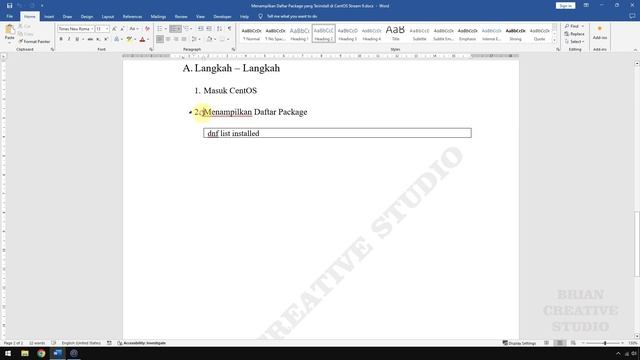
Task: Apply the Heading 1 style
Action: pos(299,33)
